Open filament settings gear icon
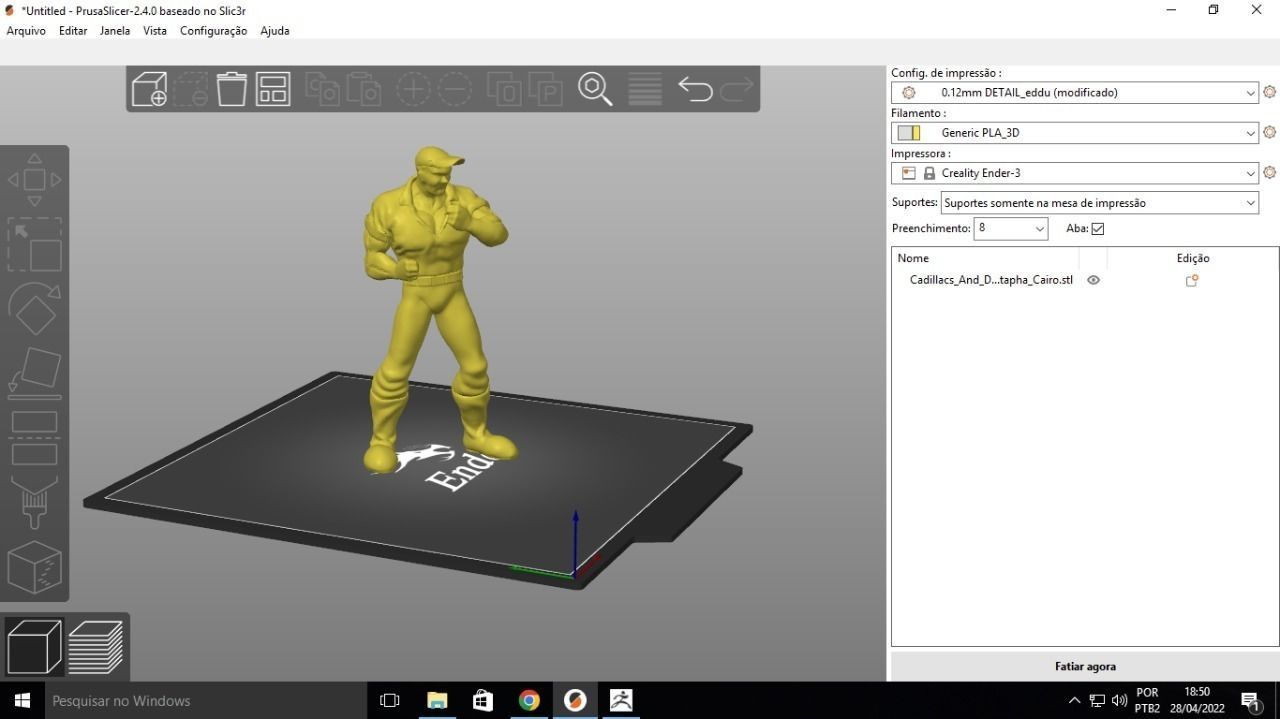This screenshot has width=1280, height=719. [x=1269, y=132]
